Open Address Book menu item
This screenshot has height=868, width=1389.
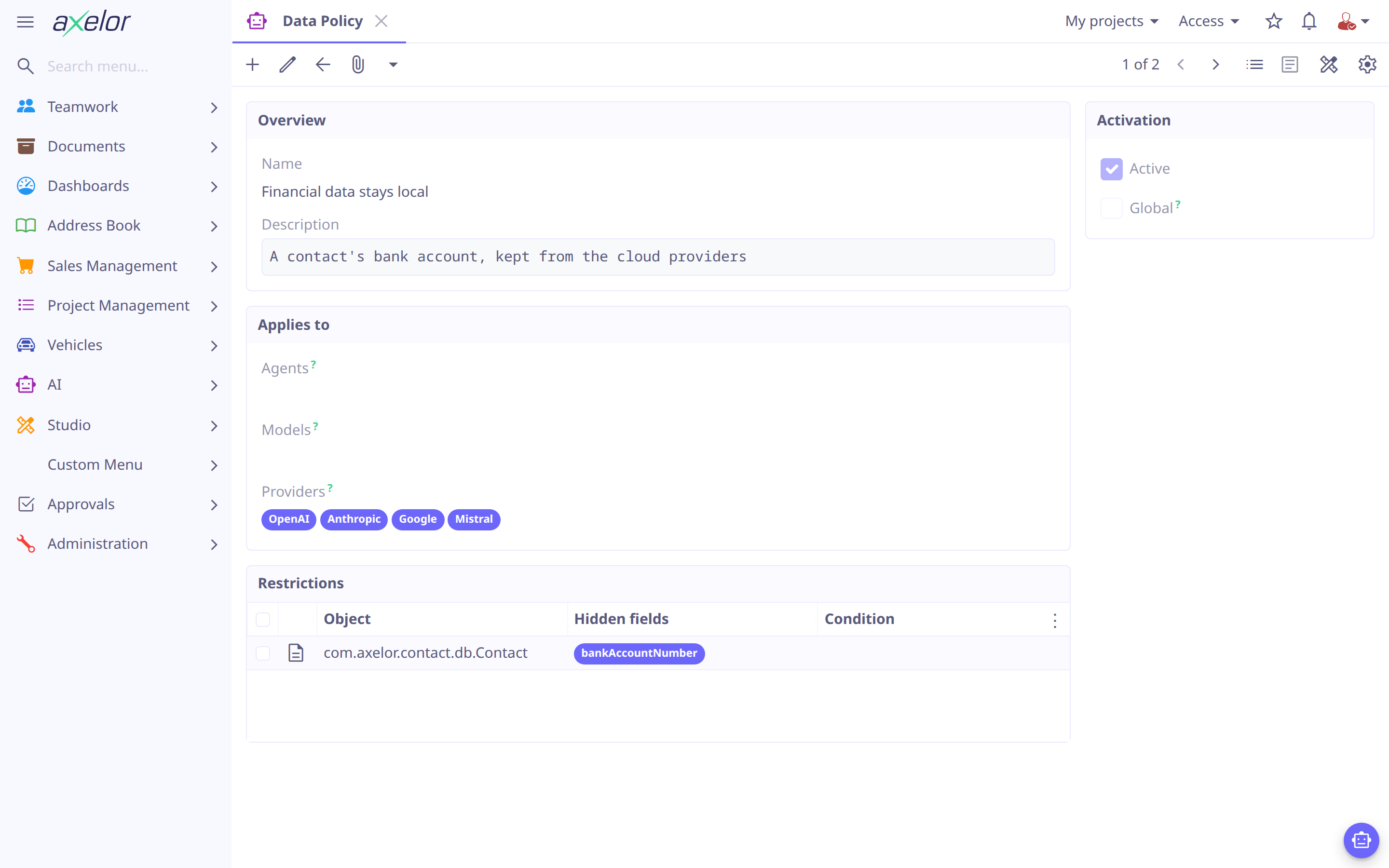coord(116,226)
